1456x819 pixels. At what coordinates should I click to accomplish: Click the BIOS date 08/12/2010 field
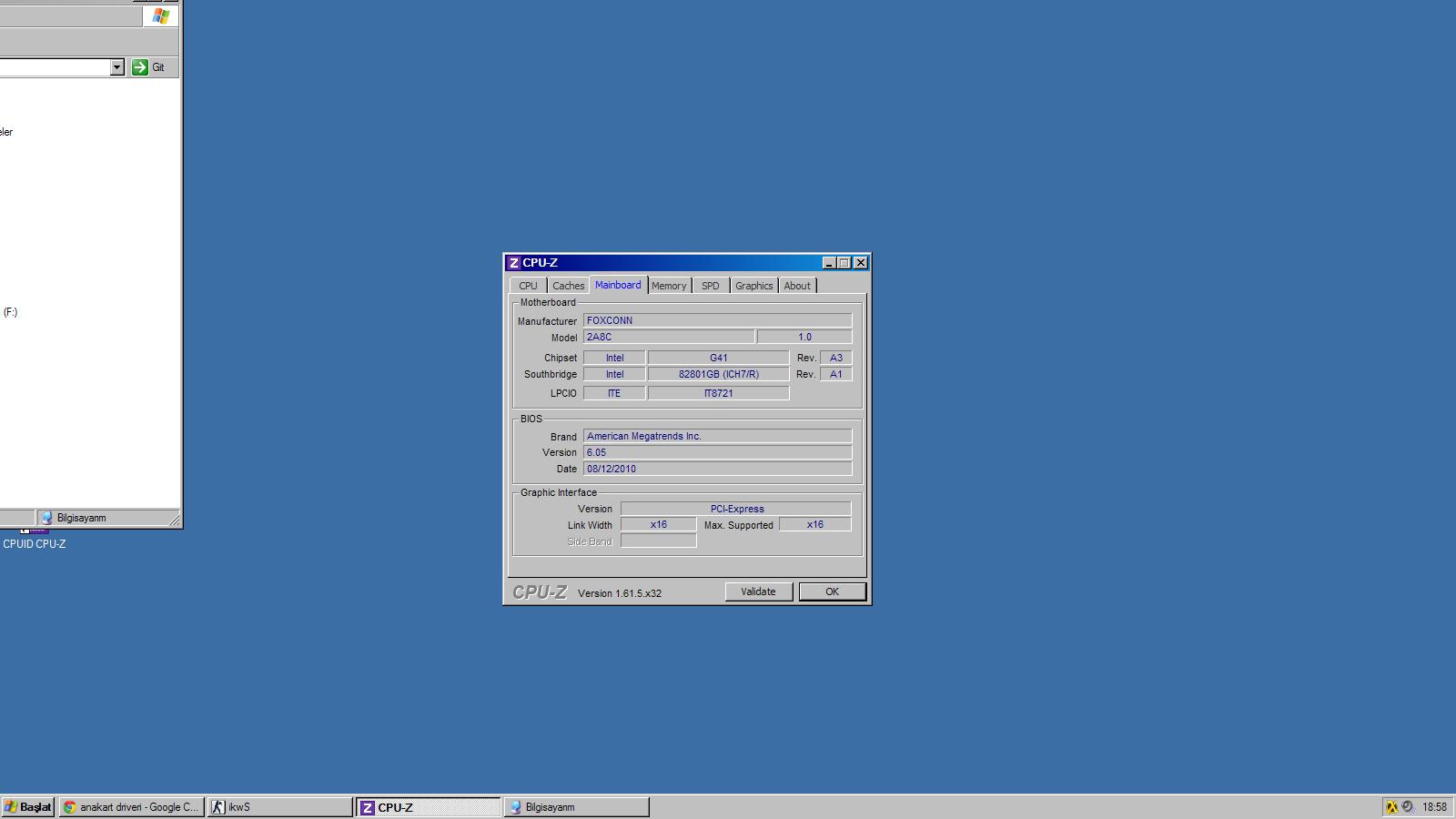(717, 469)
